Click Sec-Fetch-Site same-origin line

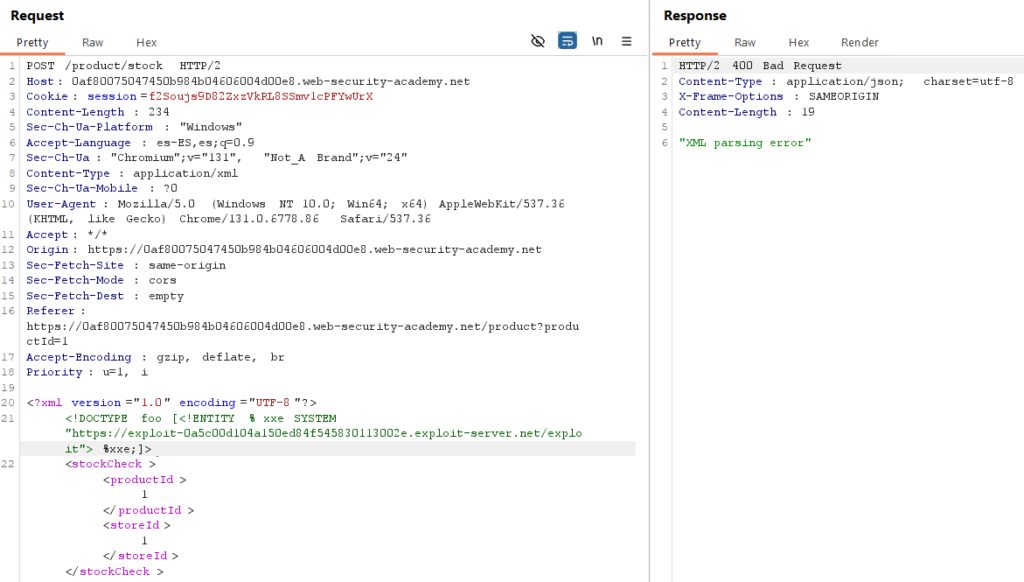pos(126,265)
